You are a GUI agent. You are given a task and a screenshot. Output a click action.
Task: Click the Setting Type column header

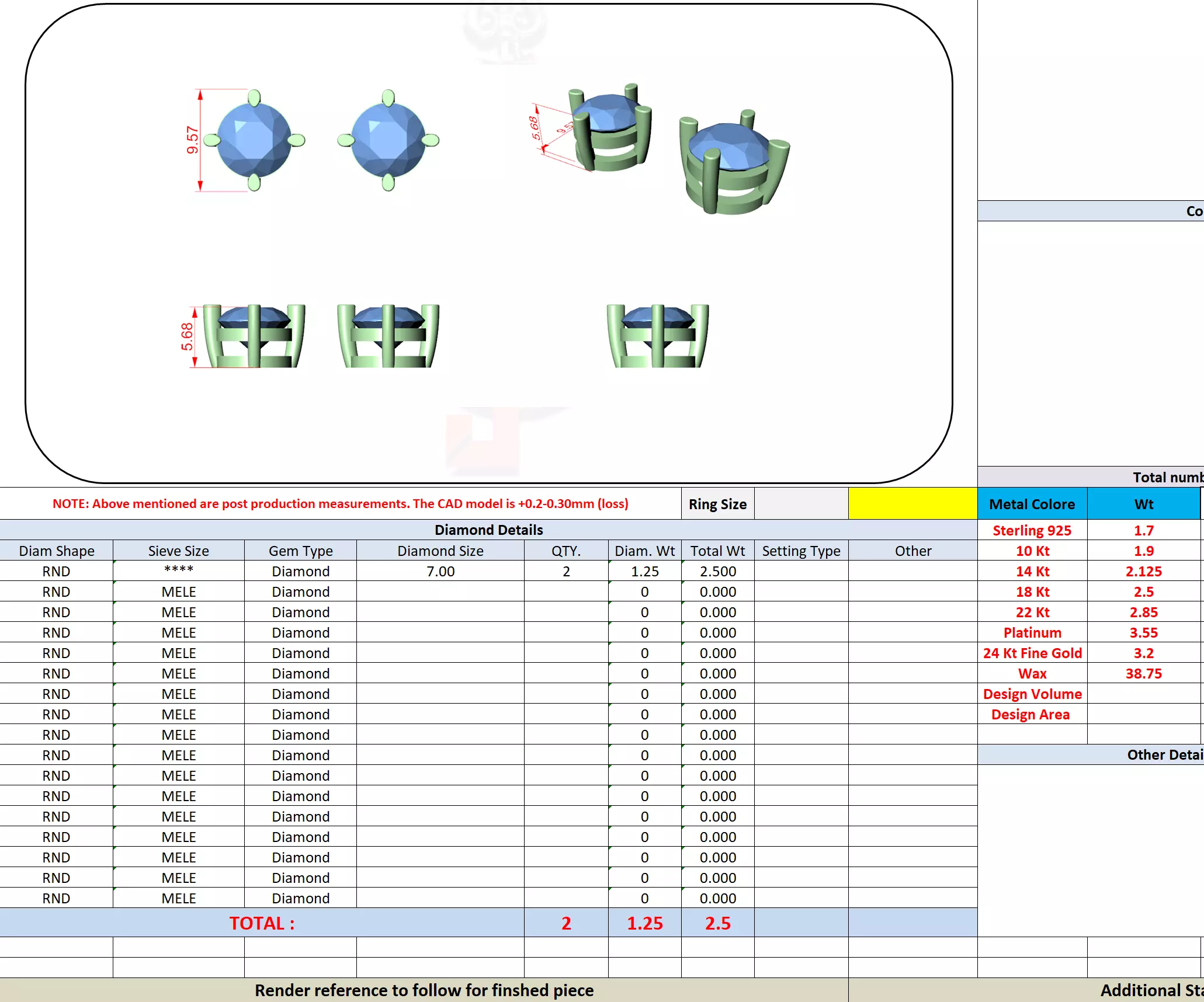coord(801,551)
